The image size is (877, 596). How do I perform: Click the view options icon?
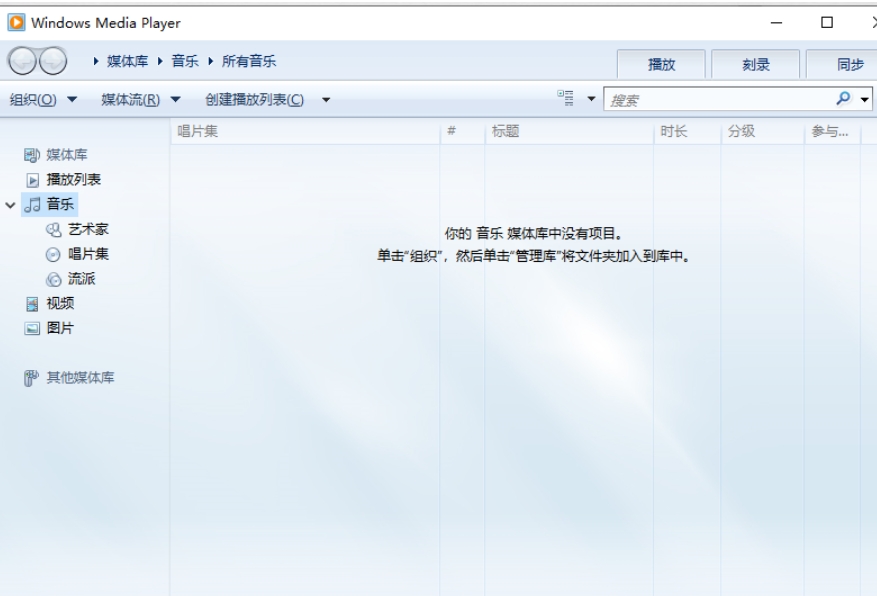pyautogui.click(x=565, y=98)
